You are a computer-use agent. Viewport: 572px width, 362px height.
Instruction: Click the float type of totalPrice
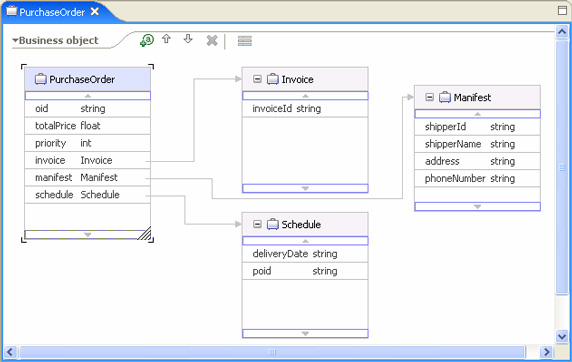coord(90,126)
